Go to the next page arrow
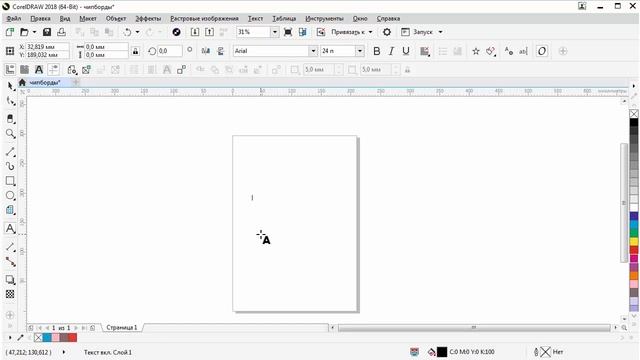640x360 pixels. 76,328
